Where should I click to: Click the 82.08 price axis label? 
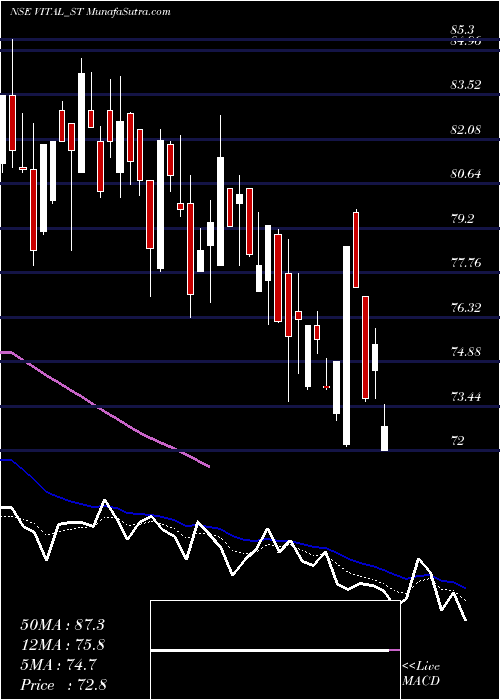pyautogui.click(x=466, y=129)
